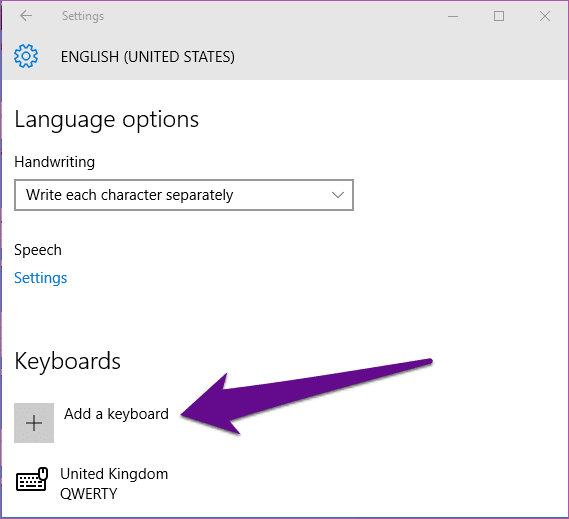The height and width of the screenshot is (519, 569).
Task: Click the "Handwriting" label
Action: click(x=54, y=162)
